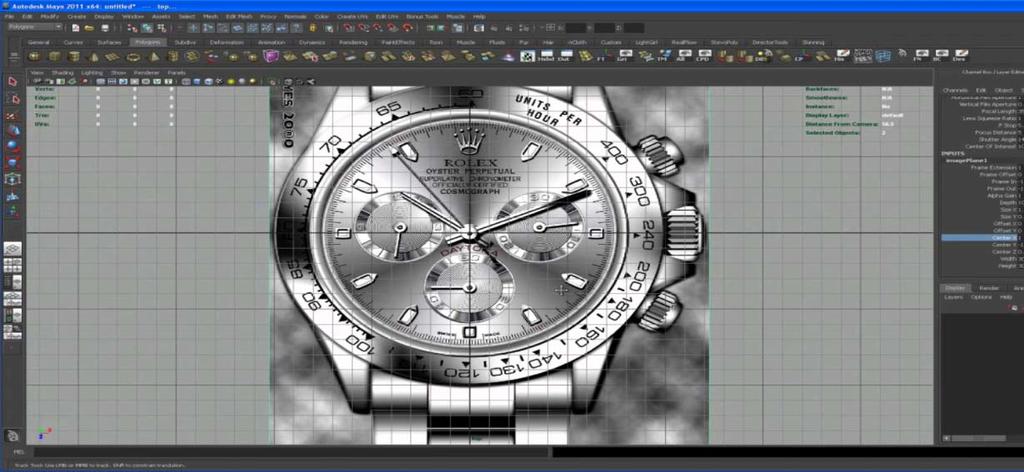Image resolution: width=1024 pixels, height=472 pixels.
Task: Switch to the Deformation shelf tab
Action: point(227,42)
